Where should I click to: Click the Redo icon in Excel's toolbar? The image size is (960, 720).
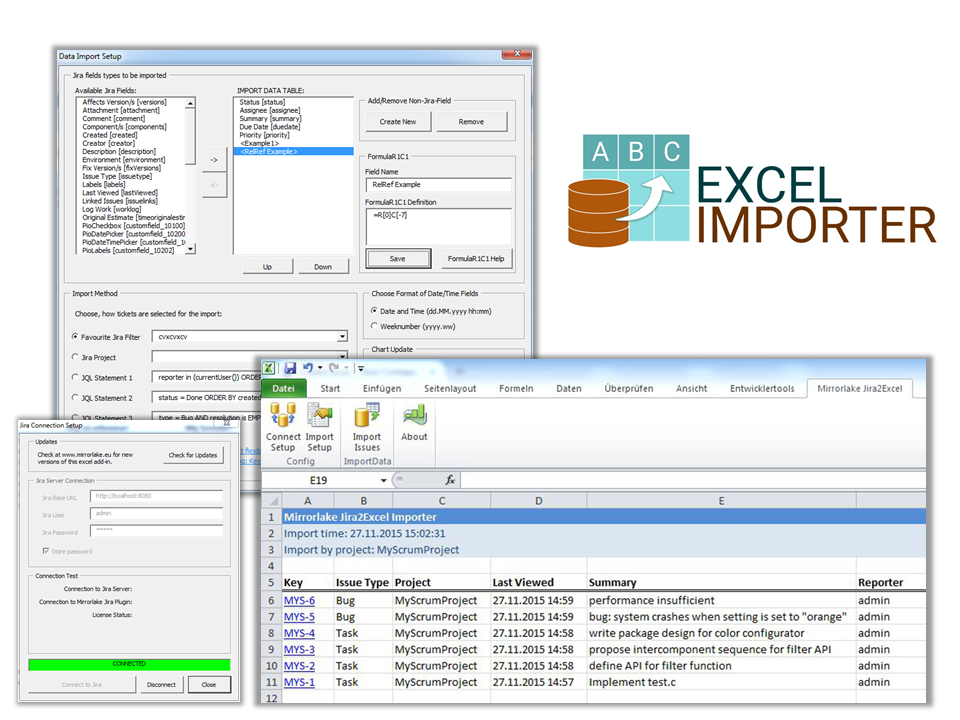(x=334, y=368)
